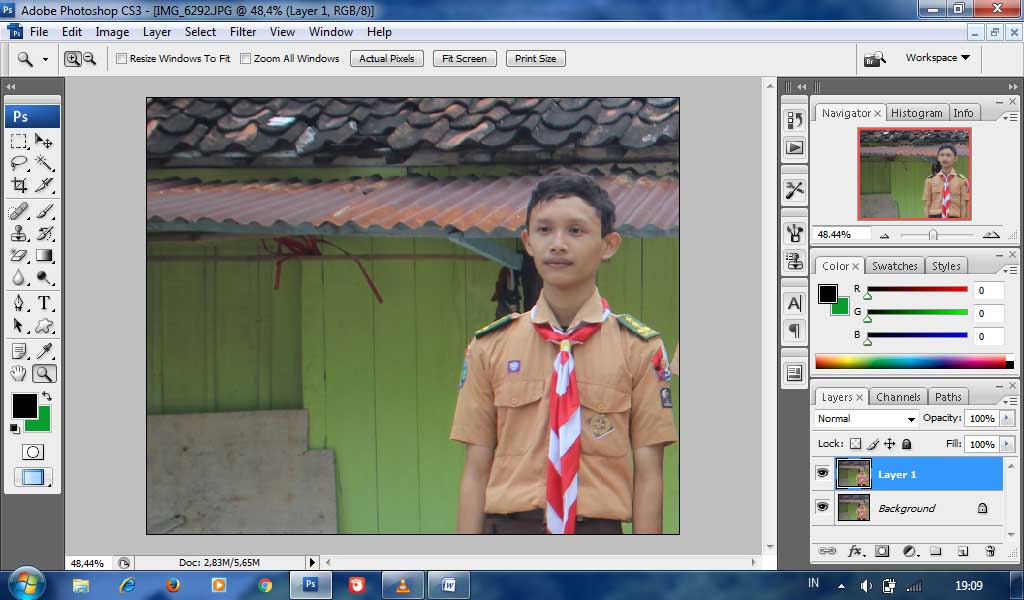The height and width of the screenshot is (600, 1024).
Task: Select the Clone Stamp tool
Action: [x=18, y=233]
